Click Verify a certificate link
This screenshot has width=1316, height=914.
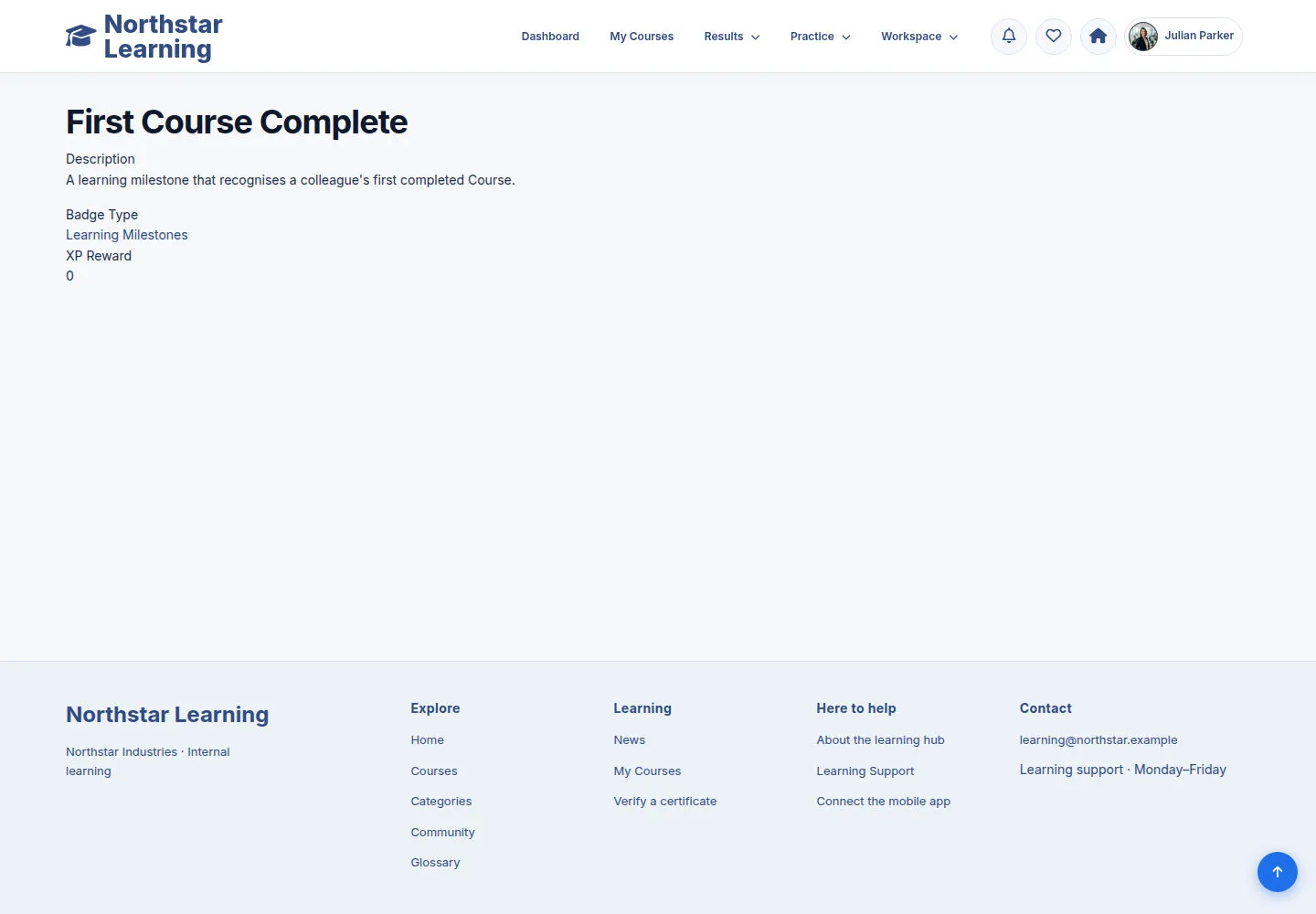click(665, 802)
